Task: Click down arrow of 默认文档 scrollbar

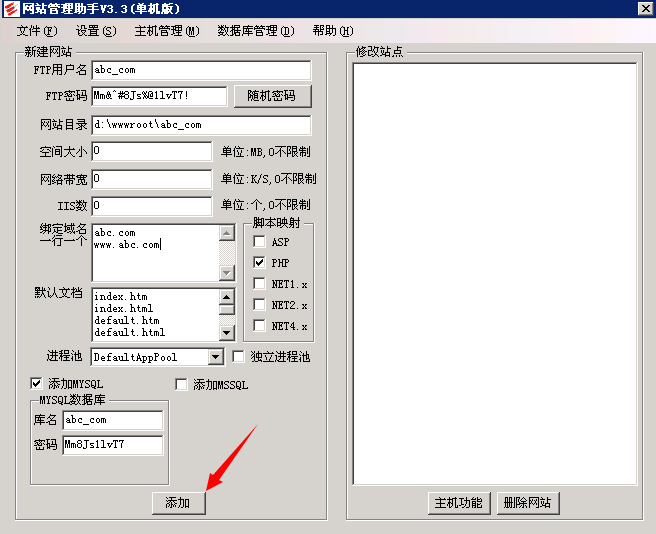Action: pos(226,333)
